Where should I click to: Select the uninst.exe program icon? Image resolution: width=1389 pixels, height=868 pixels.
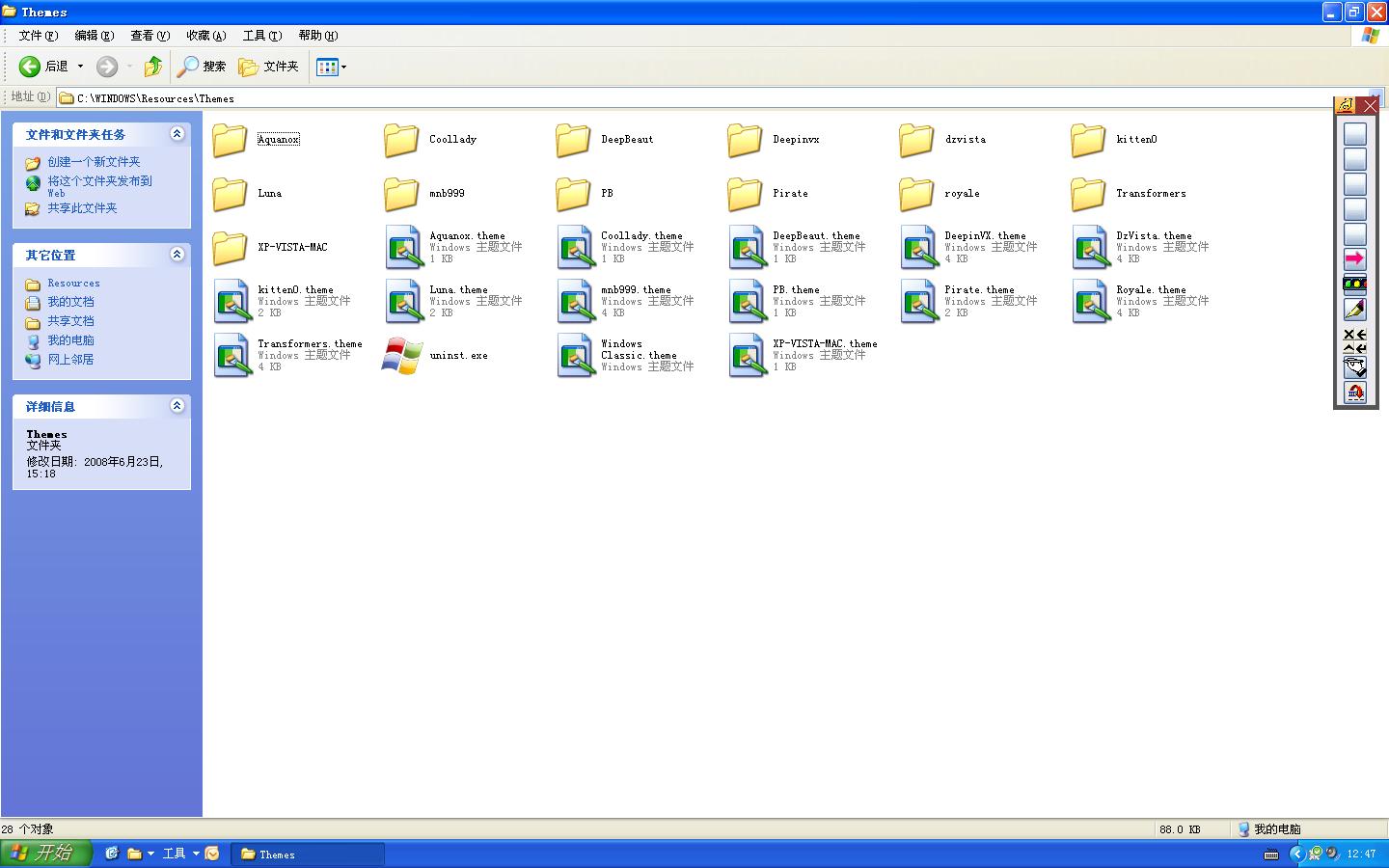click(x=402, y=356)
